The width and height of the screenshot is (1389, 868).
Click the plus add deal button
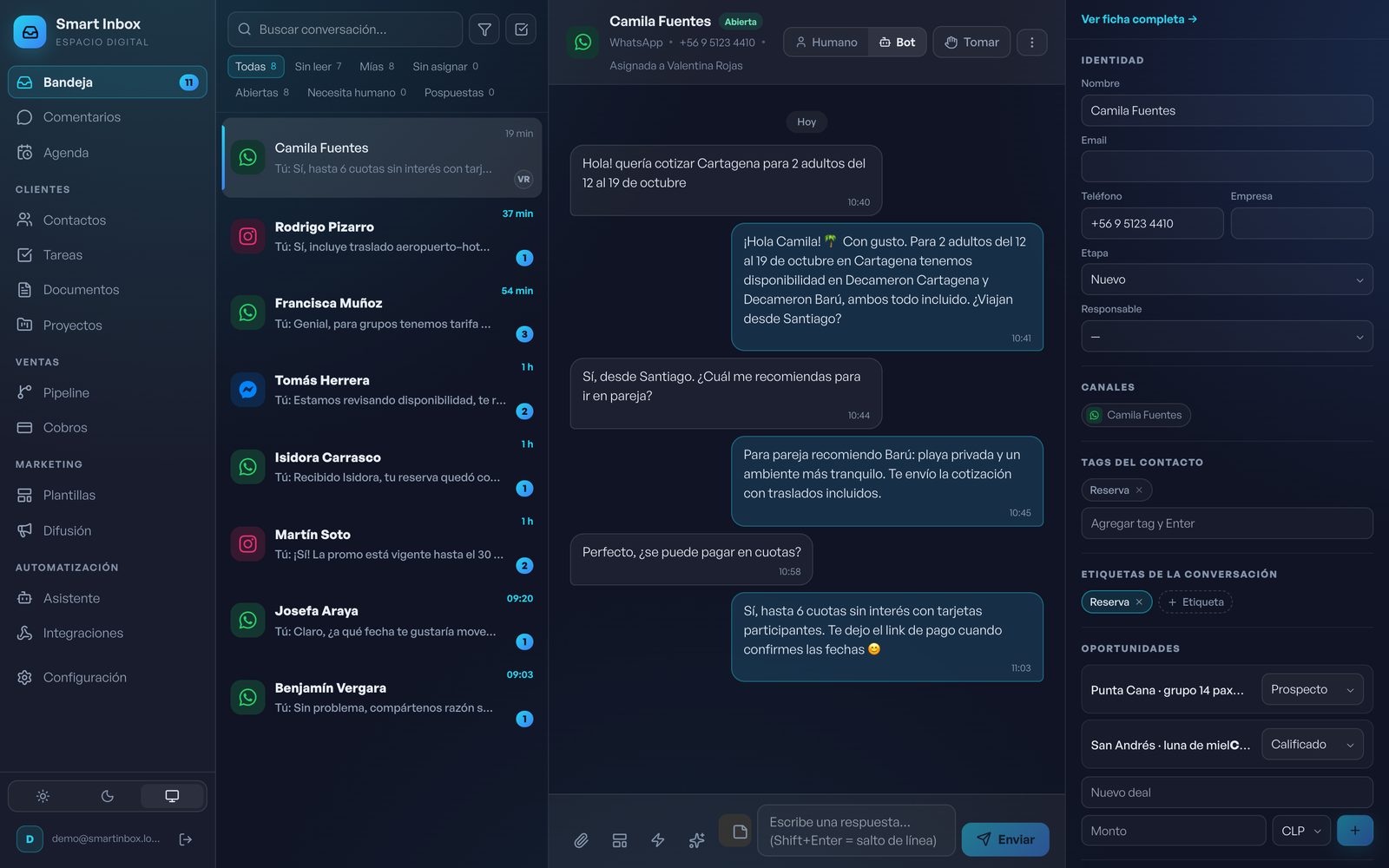point(1355,831)
